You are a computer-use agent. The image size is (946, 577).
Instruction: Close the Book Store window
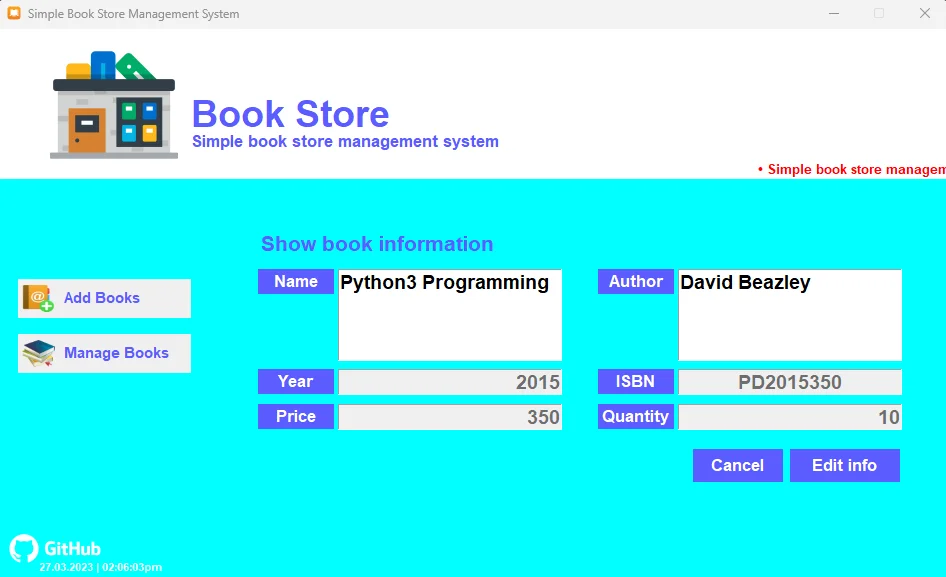click(x=924, y=13)
